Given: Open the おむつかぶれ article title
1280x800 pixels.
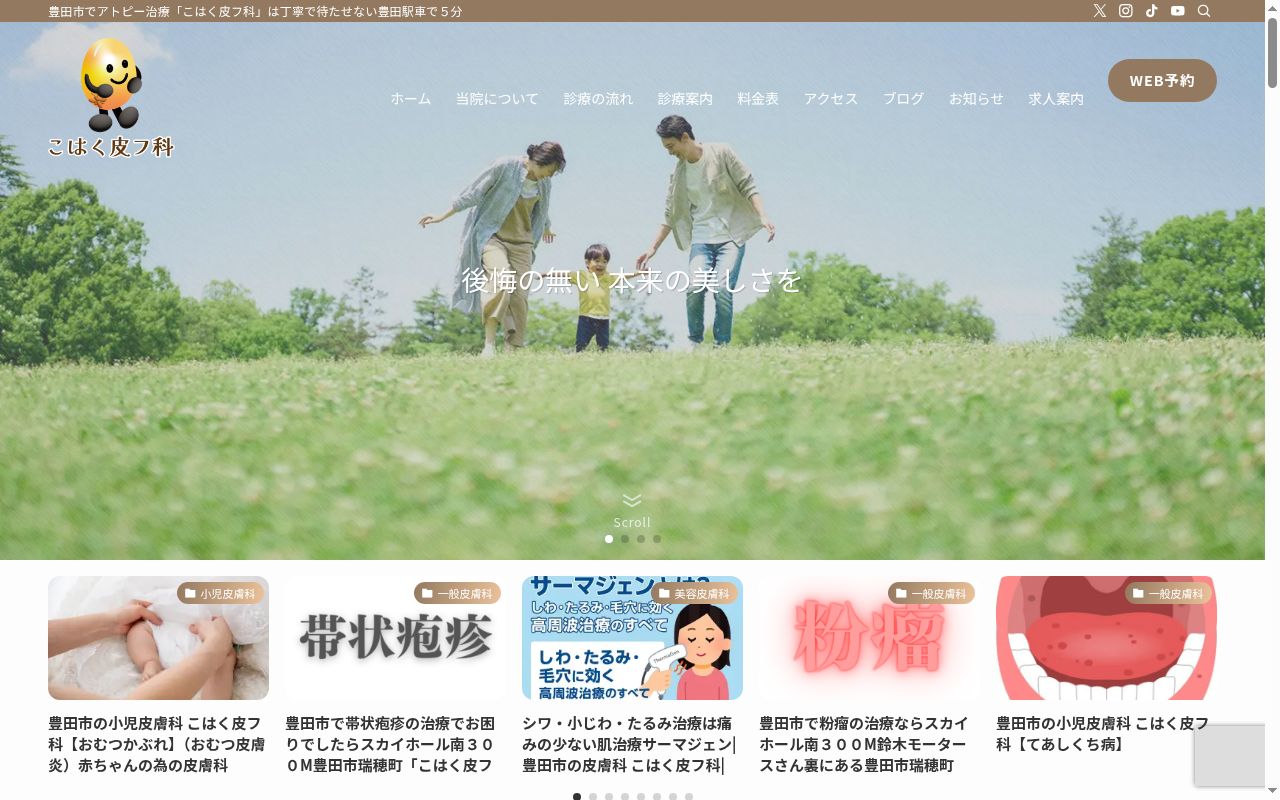Looking at the screenshot, I should (x=158, y=744).
